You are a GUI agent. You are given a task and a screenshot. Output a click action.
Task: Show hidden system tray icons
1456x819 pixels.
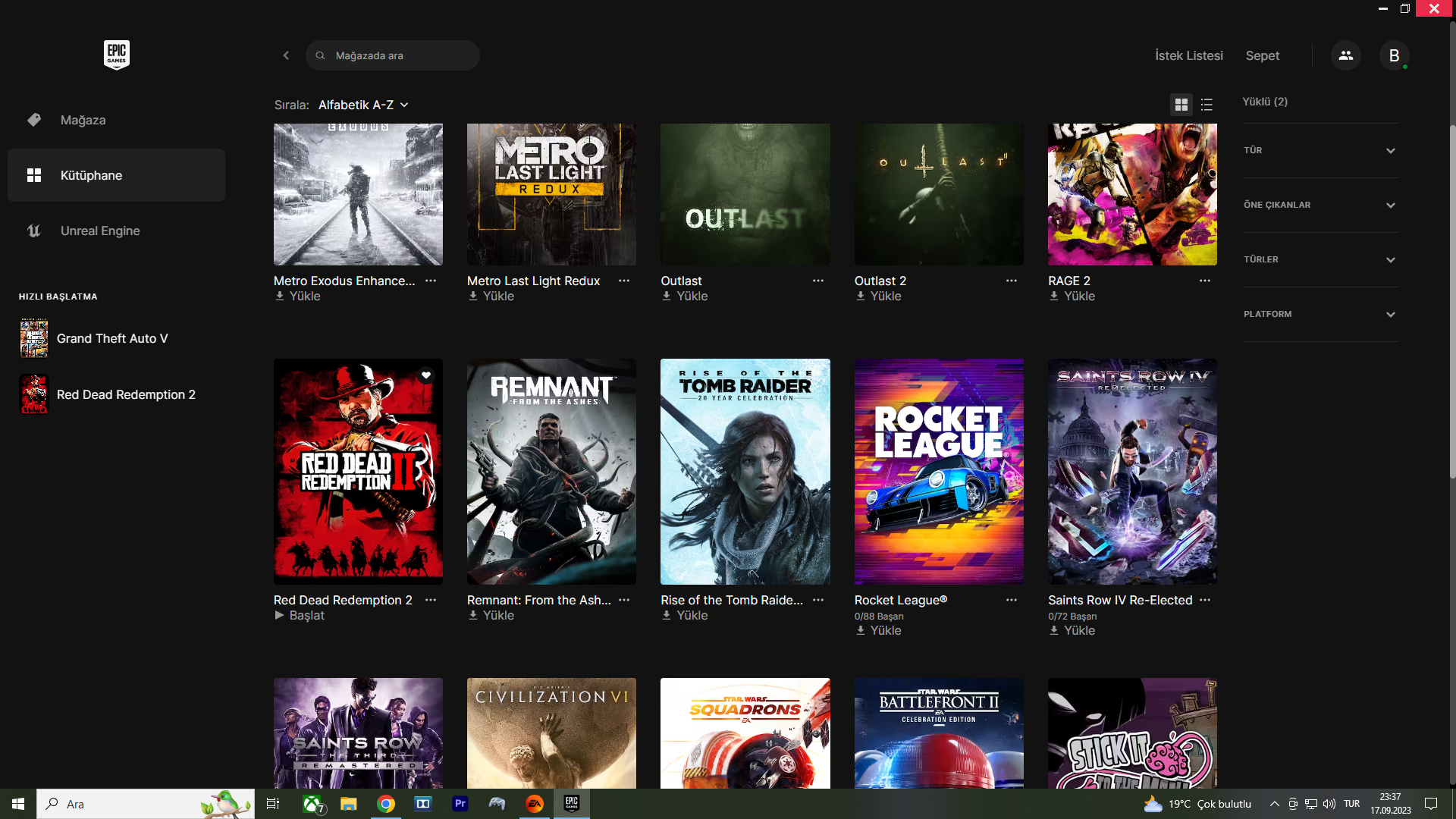tap(1275, 804)
